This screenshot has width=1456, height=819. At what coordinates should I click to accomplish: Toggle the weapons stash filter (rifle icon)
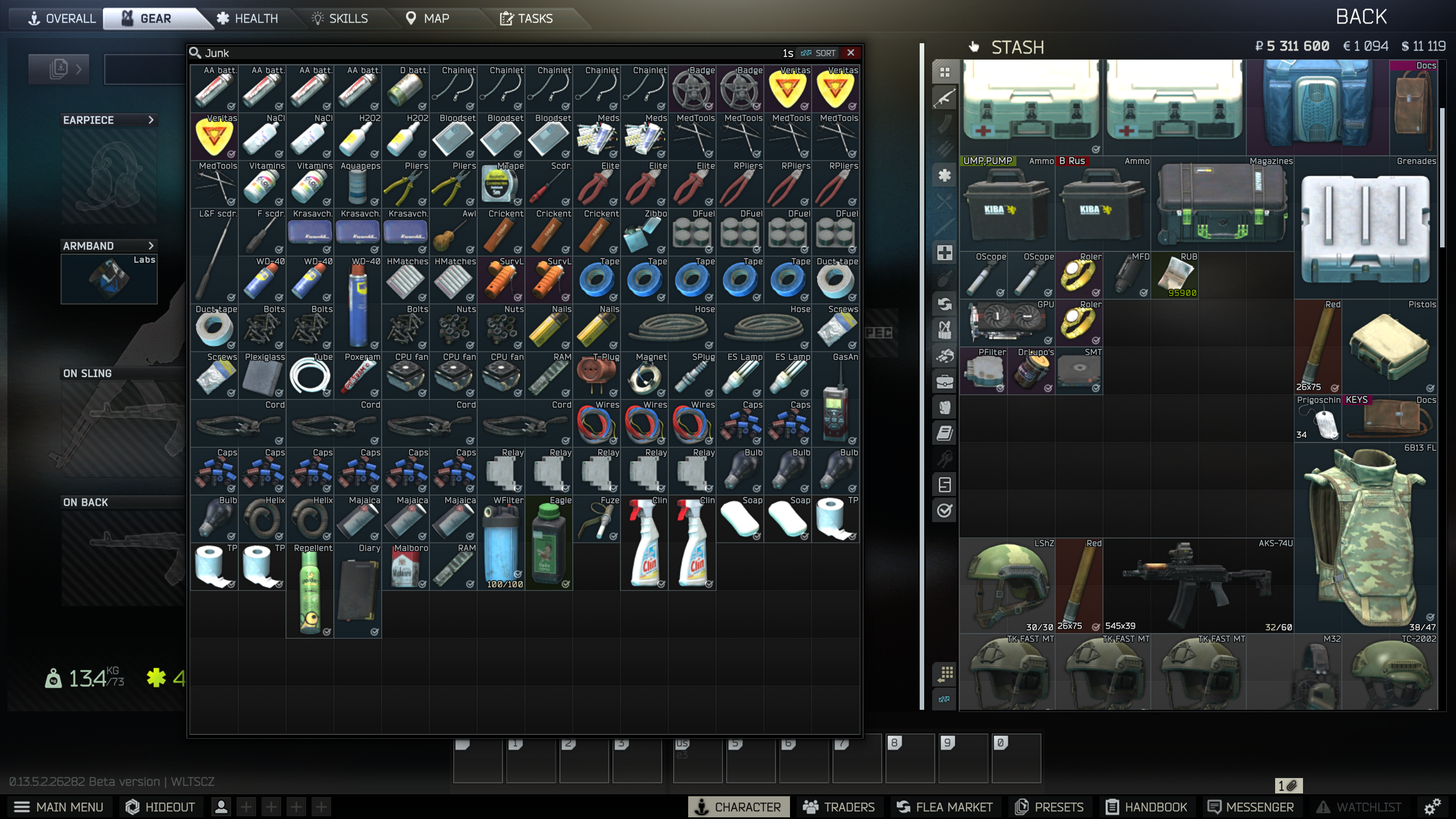(x=945, y=98)
